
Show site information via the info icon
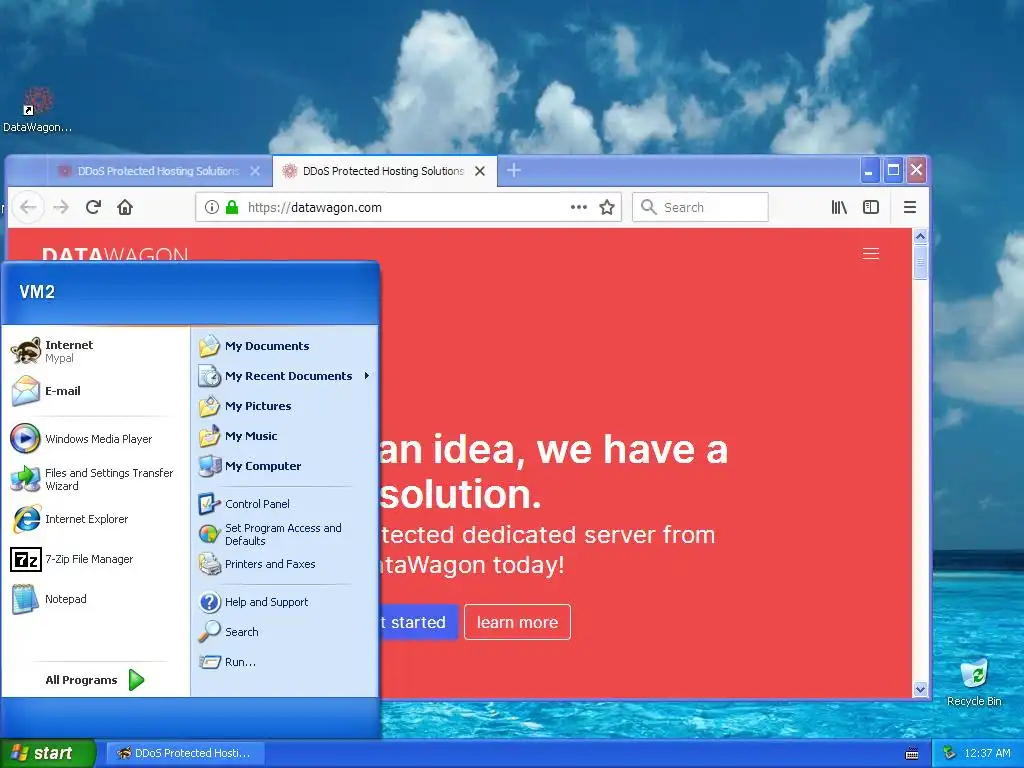pos(212,208)
